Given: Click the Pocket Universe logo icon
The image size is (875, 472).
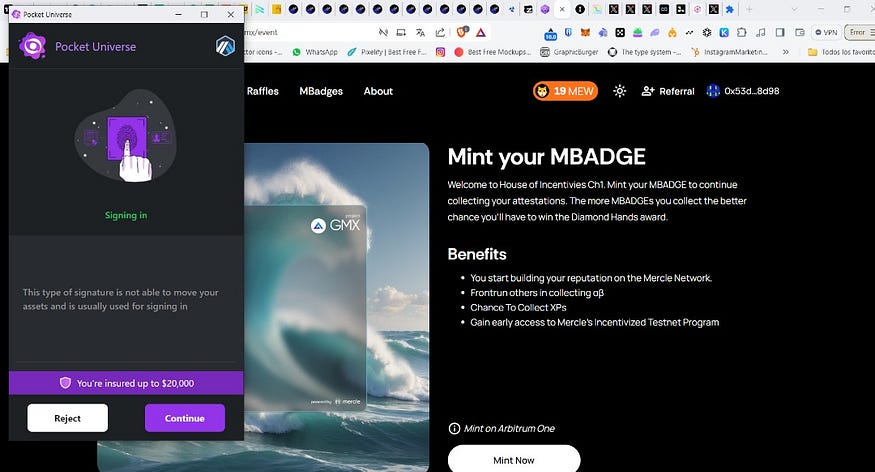Looking at the screenshot, I should point(32,46).
